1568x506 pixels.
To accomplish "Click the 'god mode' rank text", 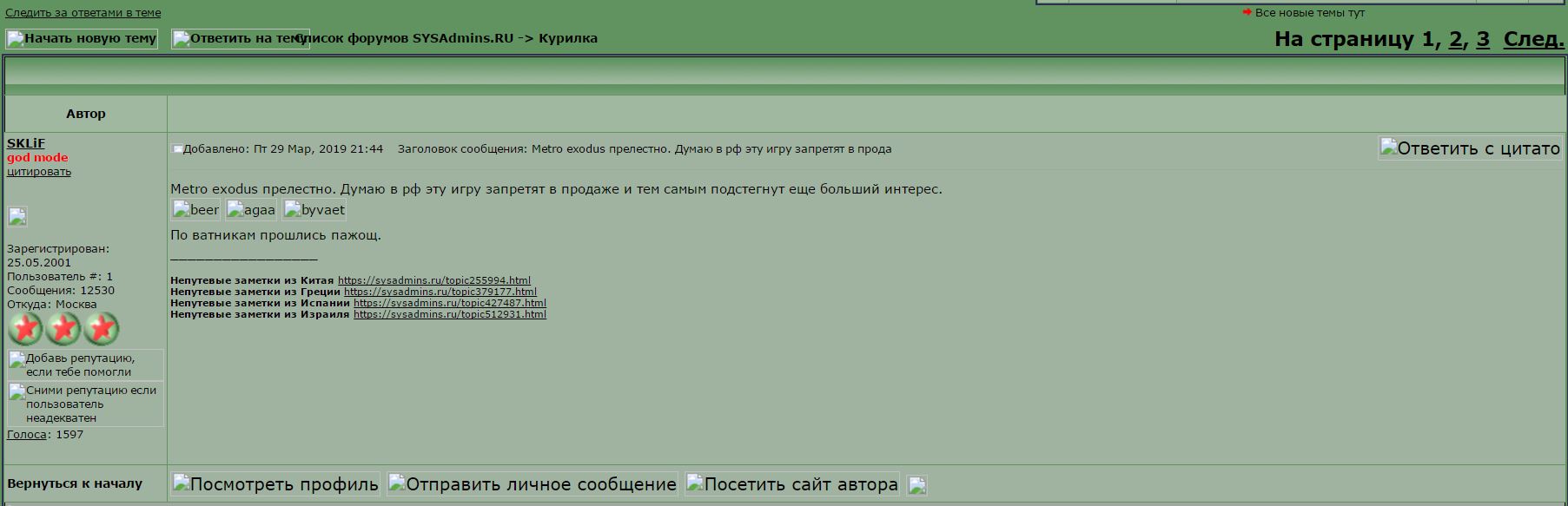I will point(37,157).
